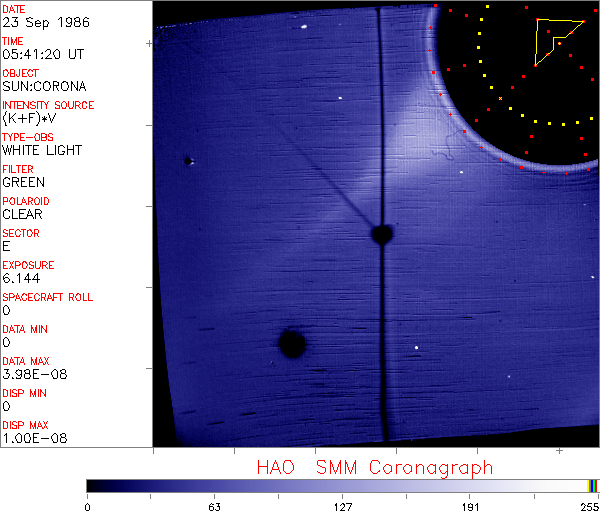The height and width of the screenshot is (512, 600).
Task: Click the time value 05:41:20 UT
Action: [42, 54]
